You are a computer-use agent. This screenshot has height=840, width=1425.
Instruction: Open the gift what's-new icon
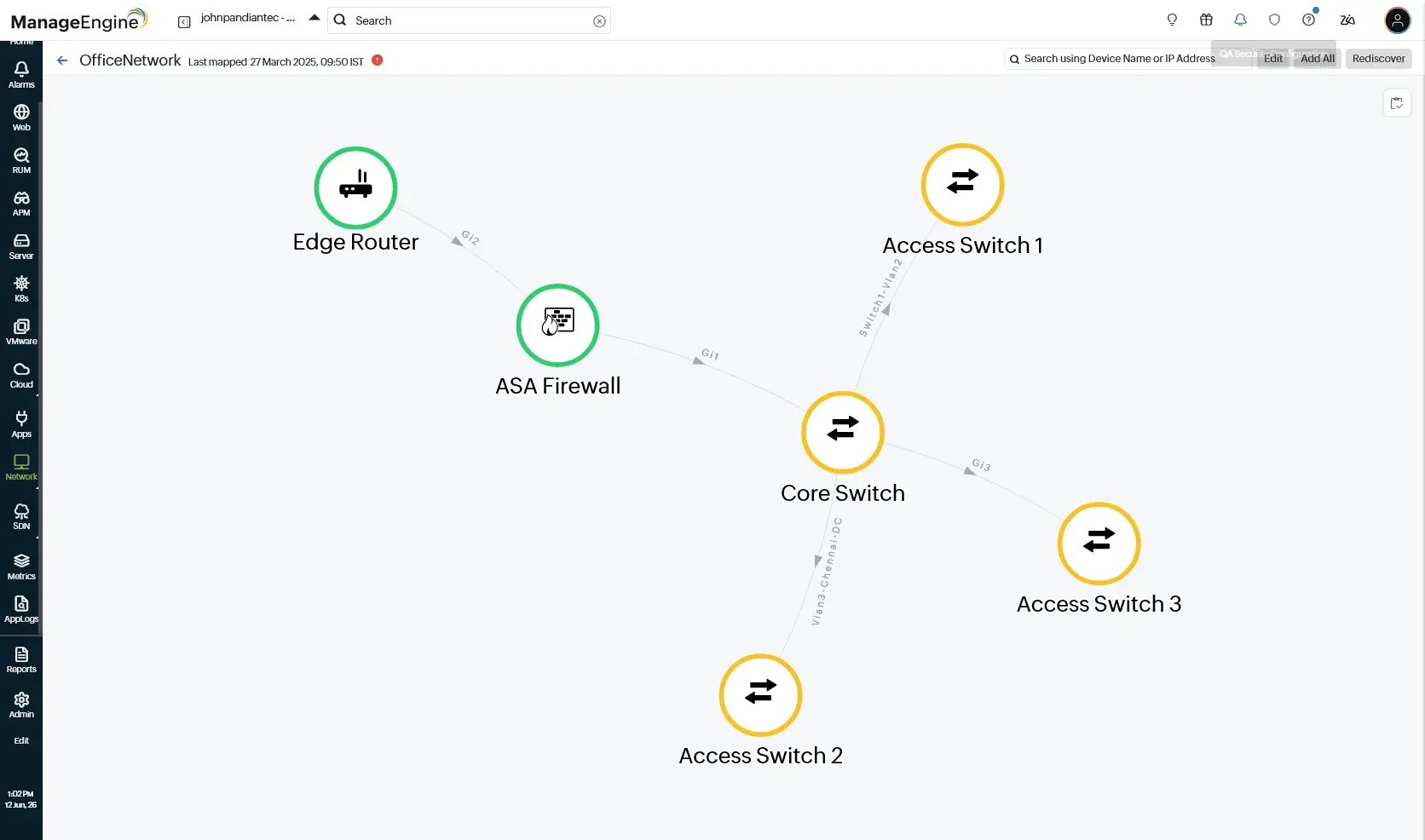click(x=1206, y=20)
